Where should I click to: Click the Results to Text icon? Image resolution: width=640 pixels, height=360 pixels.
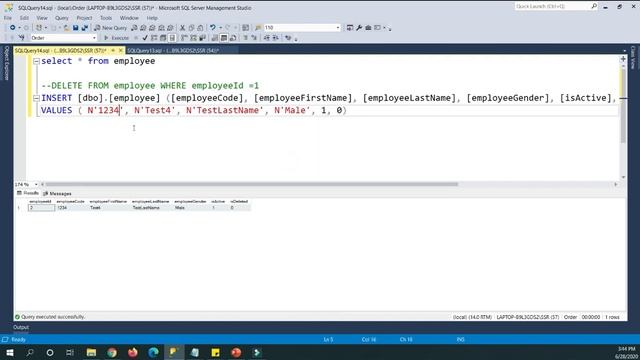(x=215, y=38)
